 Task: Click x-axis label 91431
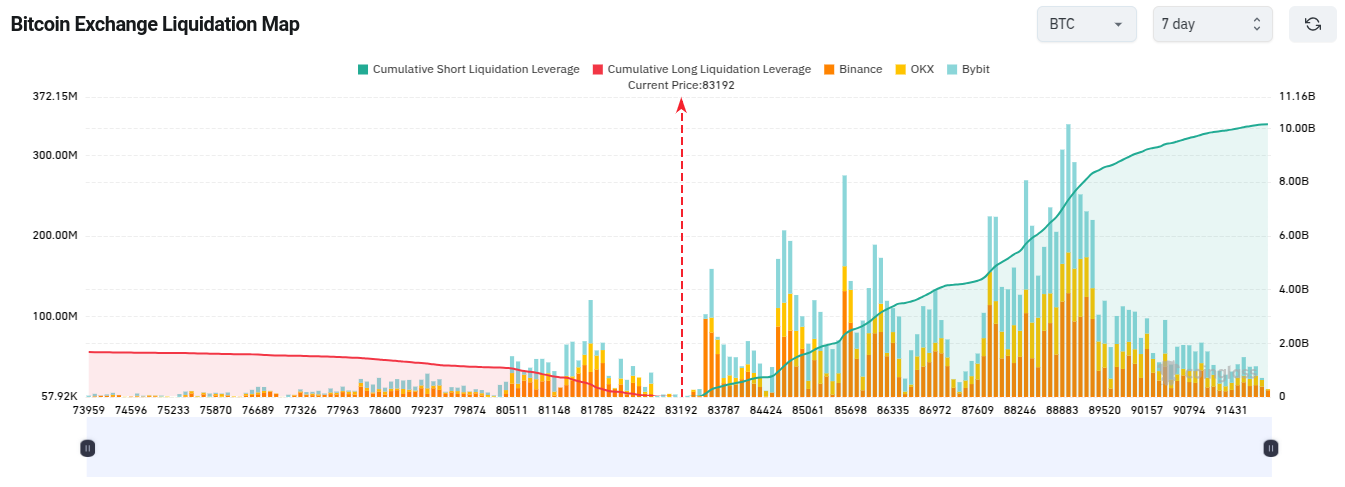1231,409
